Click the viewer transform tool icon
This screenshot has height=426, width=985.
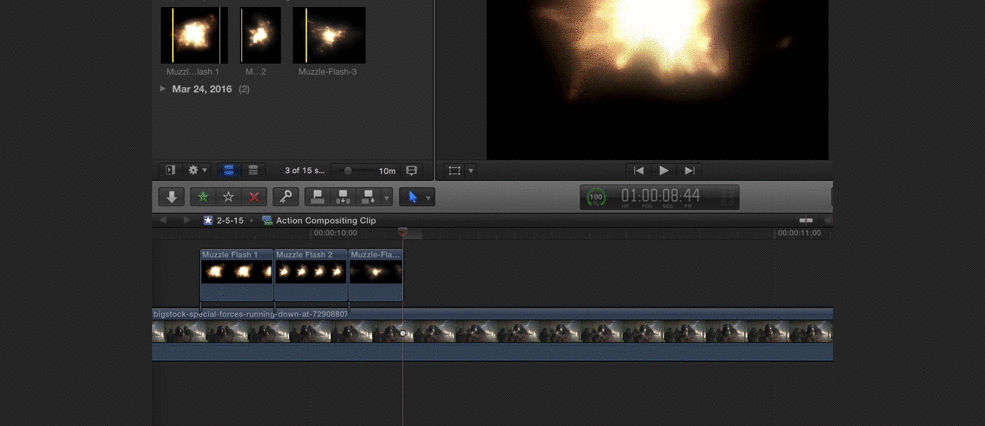(x=455, y=170)
